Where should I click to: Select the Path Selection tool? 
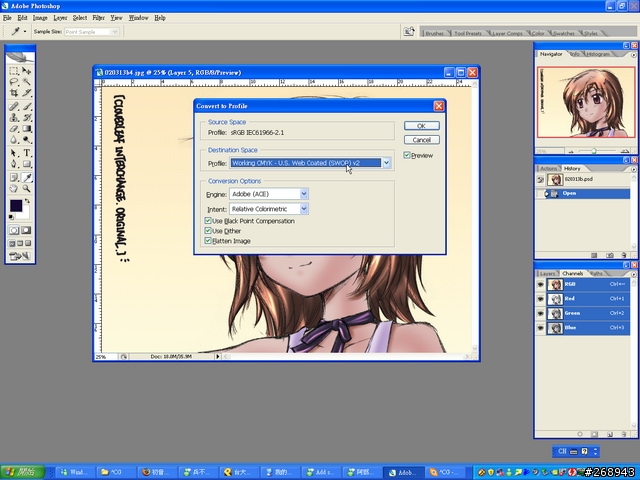14,153
